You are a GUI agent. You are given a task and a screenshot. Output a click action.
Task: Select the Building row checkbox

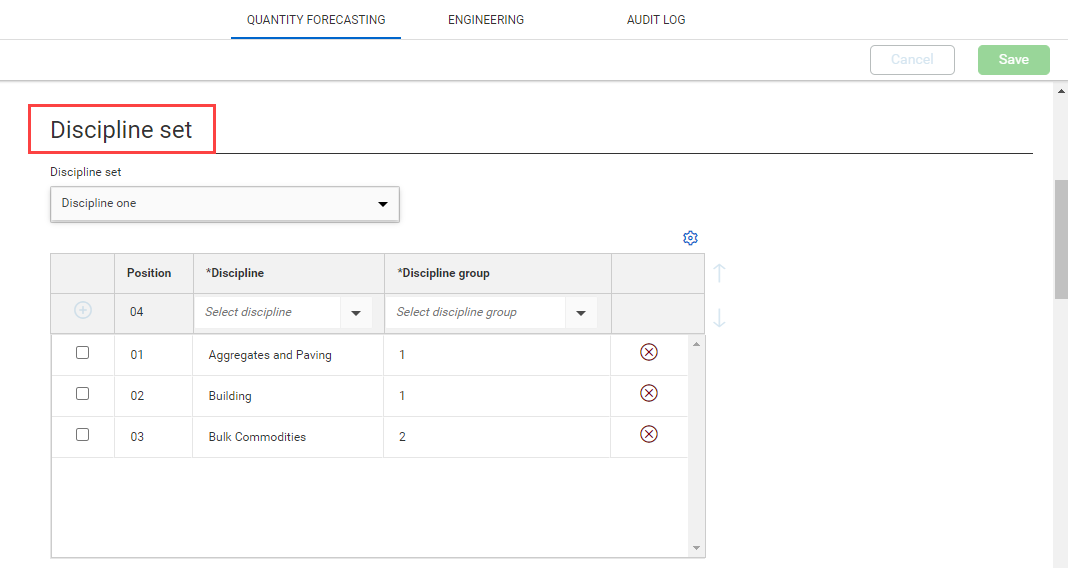pyautogui.click(x=83, y=394)
